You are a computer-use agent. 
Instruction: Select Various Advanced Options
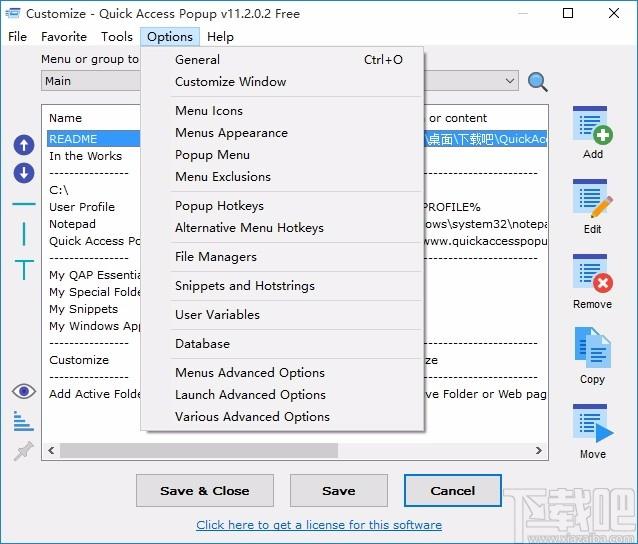[282, 417]
